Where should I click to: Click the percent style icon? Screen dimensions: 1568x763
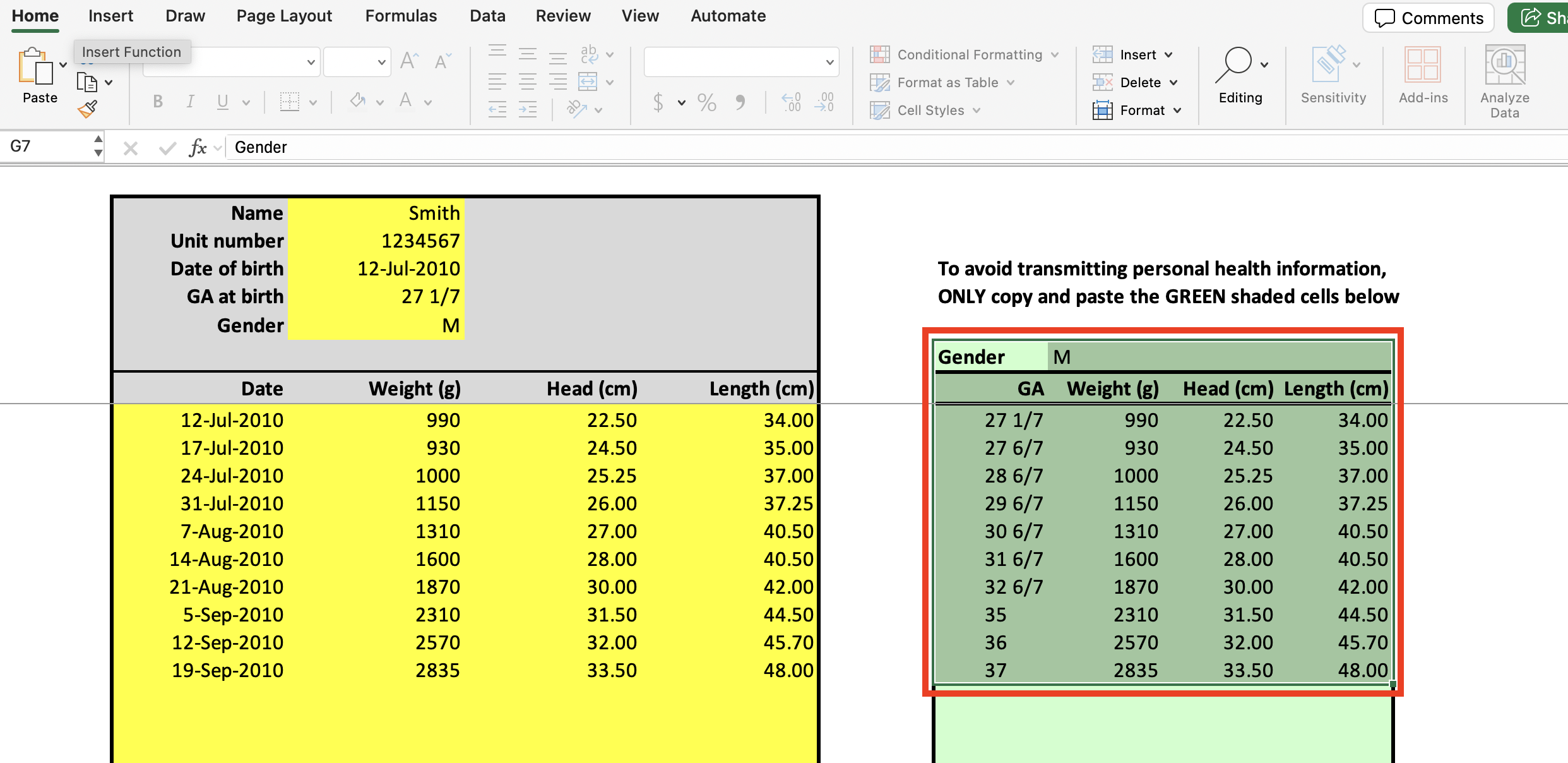point(707,102)
